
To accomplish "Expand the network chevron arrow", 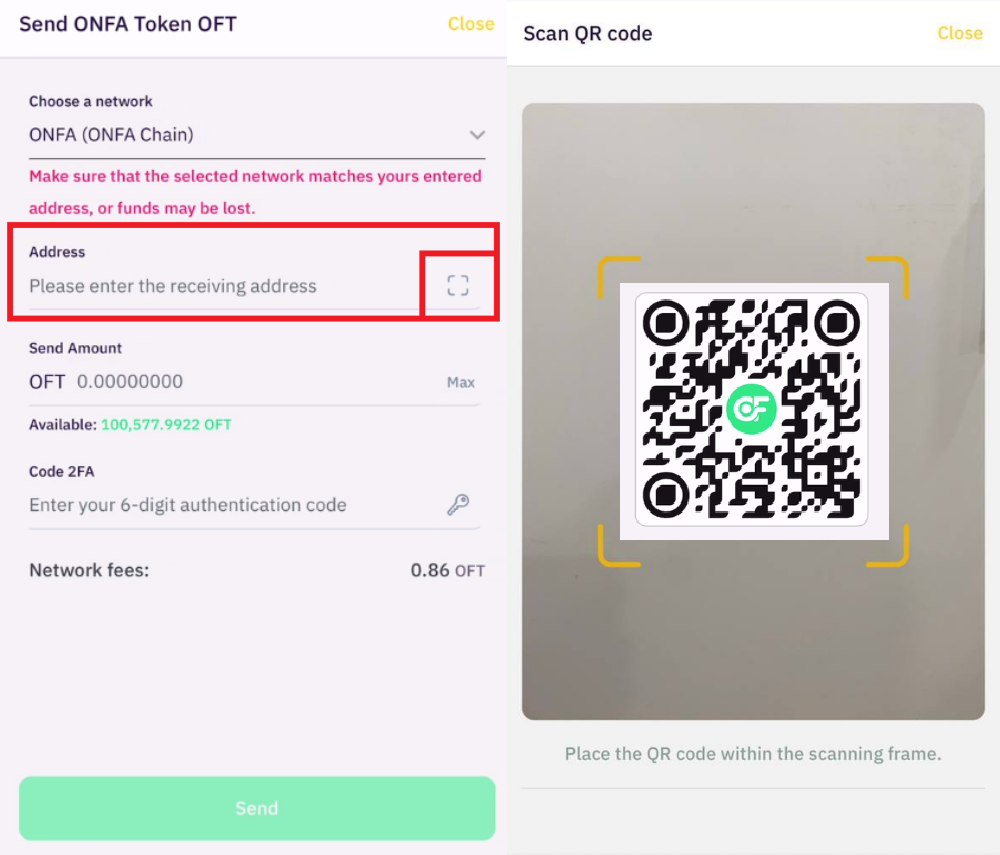I will click(477, 135).
